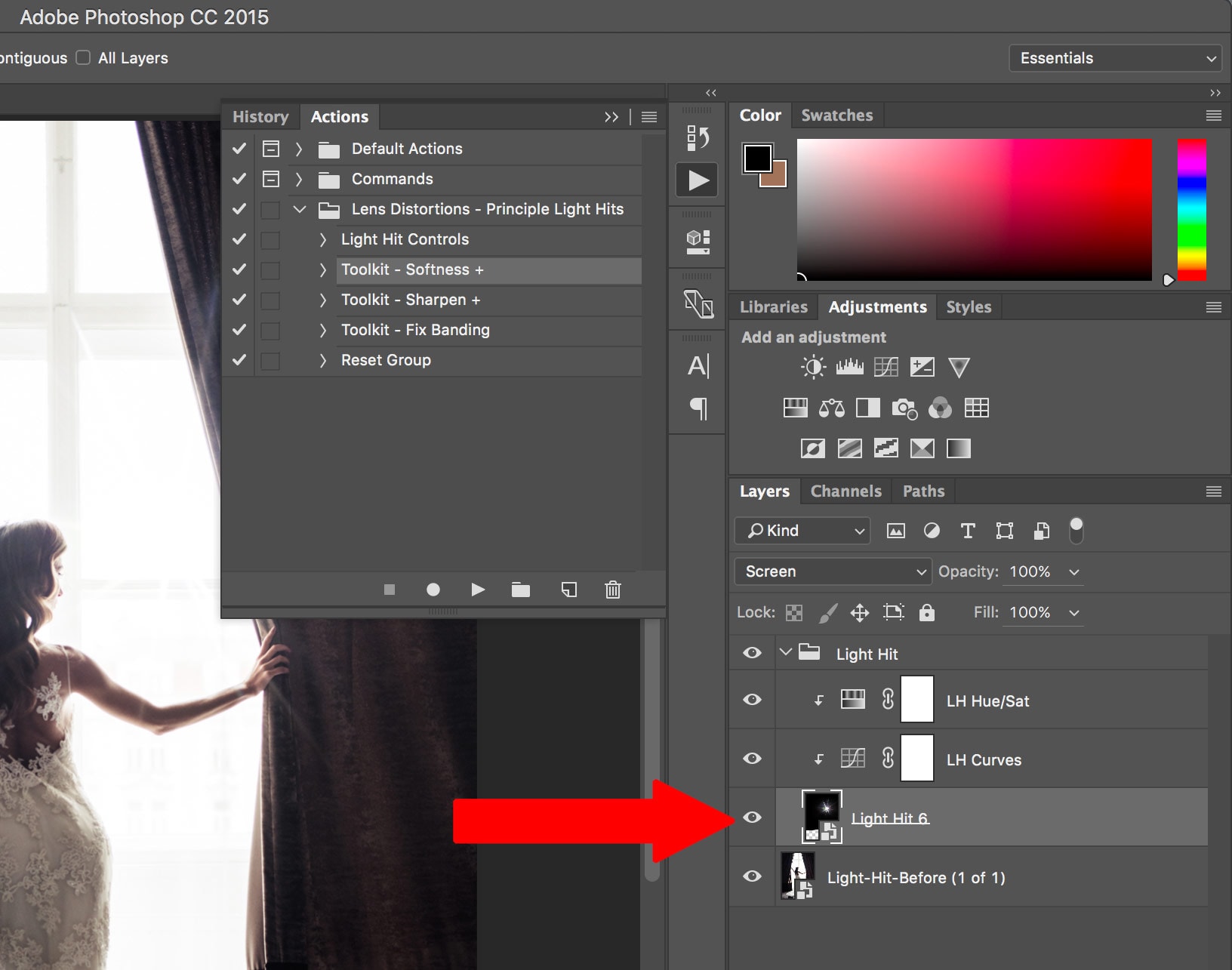This screenshot has width=1232, height=970.
Task: Filter layers by smart objects
Action: (1041, 531)
